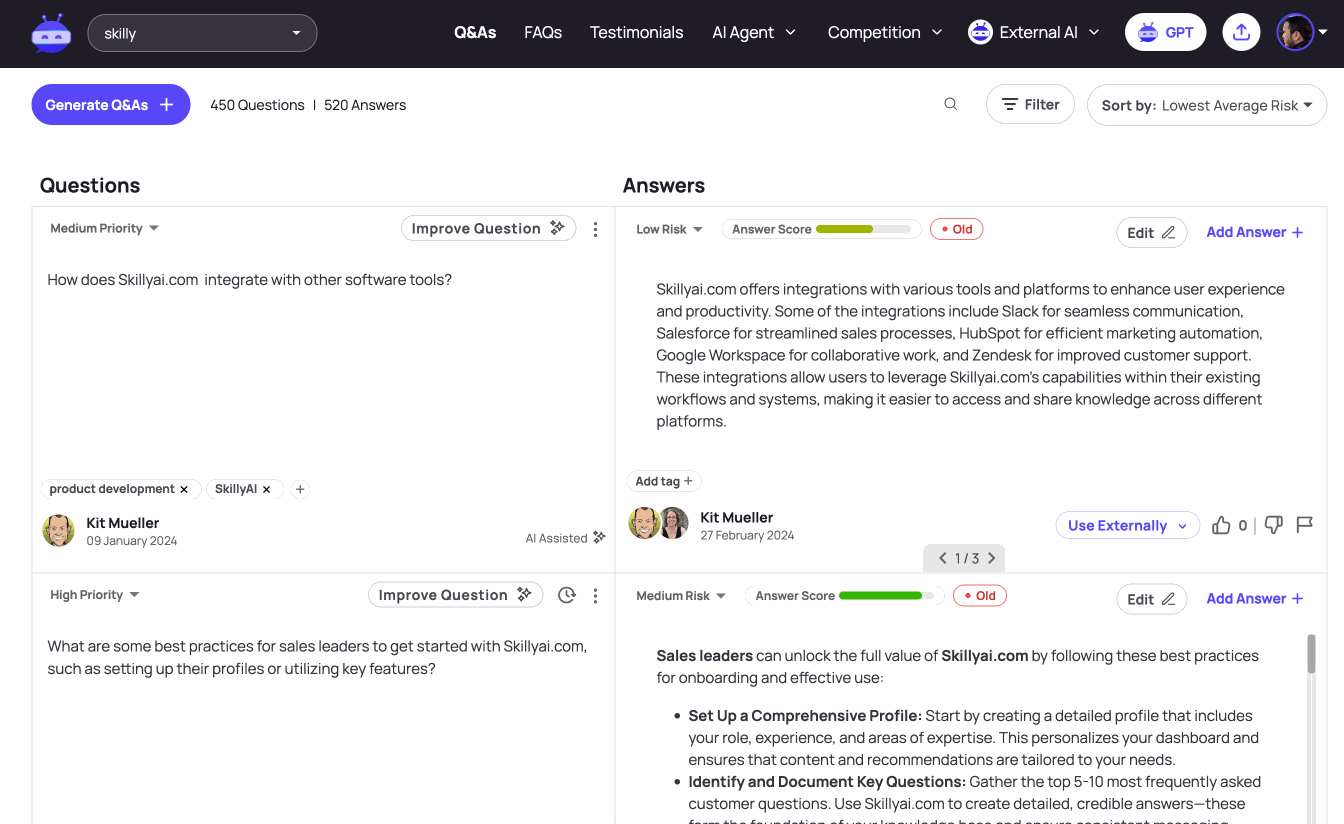Click the GPT button
The width and height of the screenshot is (1344, 824).
[1165, 32]
